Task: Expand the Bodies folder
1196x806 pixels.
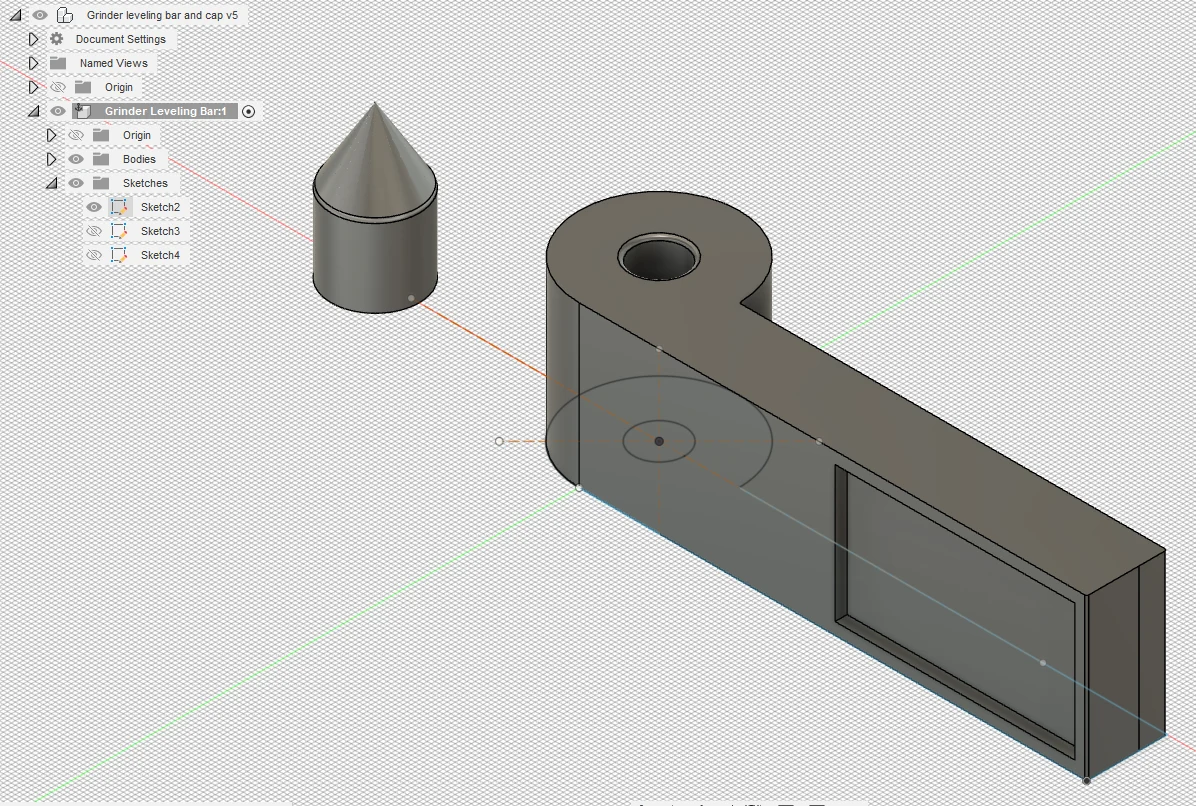Action: (x=52, y=159)
